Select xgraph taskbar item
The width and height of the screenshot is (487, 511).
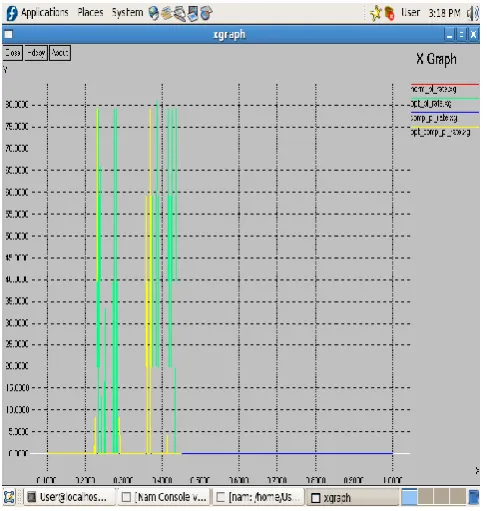tap(352, 497)
